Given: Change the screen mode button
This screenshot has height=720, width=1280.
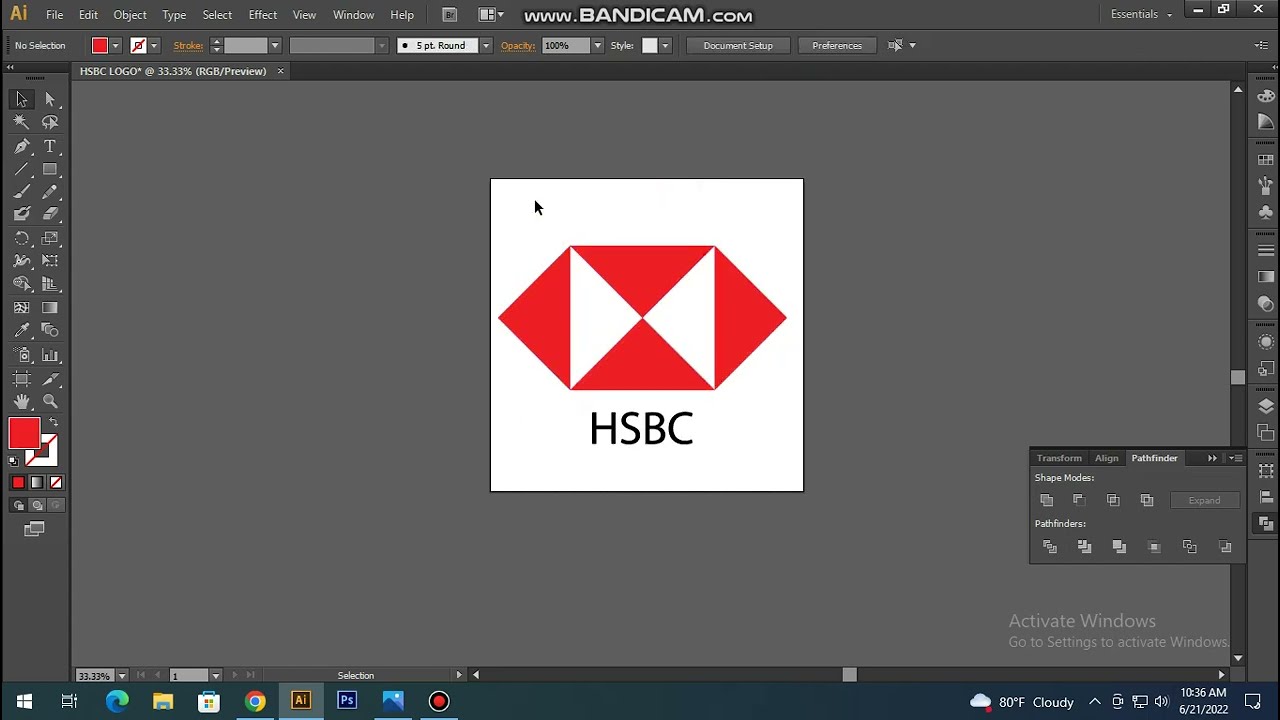Looking at the screenshot, I should click(34, 529).
